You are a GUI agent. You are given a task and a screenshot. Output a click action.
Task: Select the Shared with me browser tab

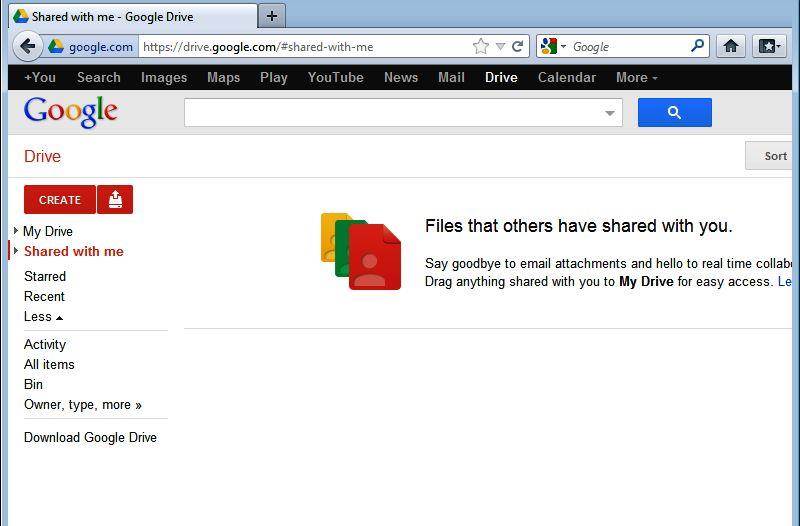[x=133, y=16]
